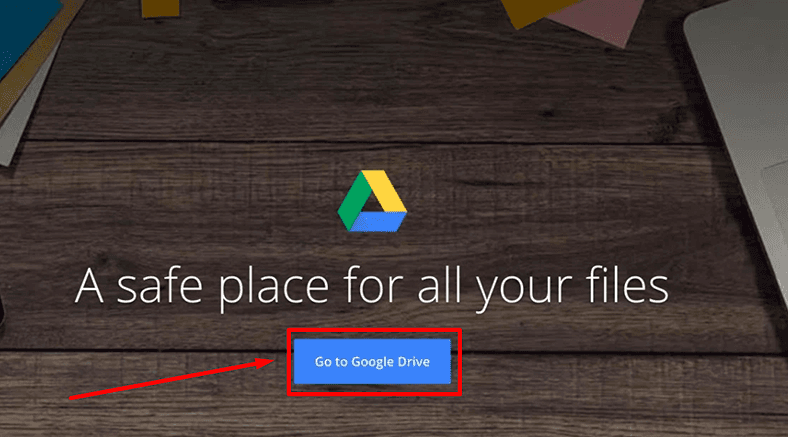This screenshot has width=788, height=437.
Task: Click the word "Drive" in button label
Action: pyautogui.click(x=414, y=362)
